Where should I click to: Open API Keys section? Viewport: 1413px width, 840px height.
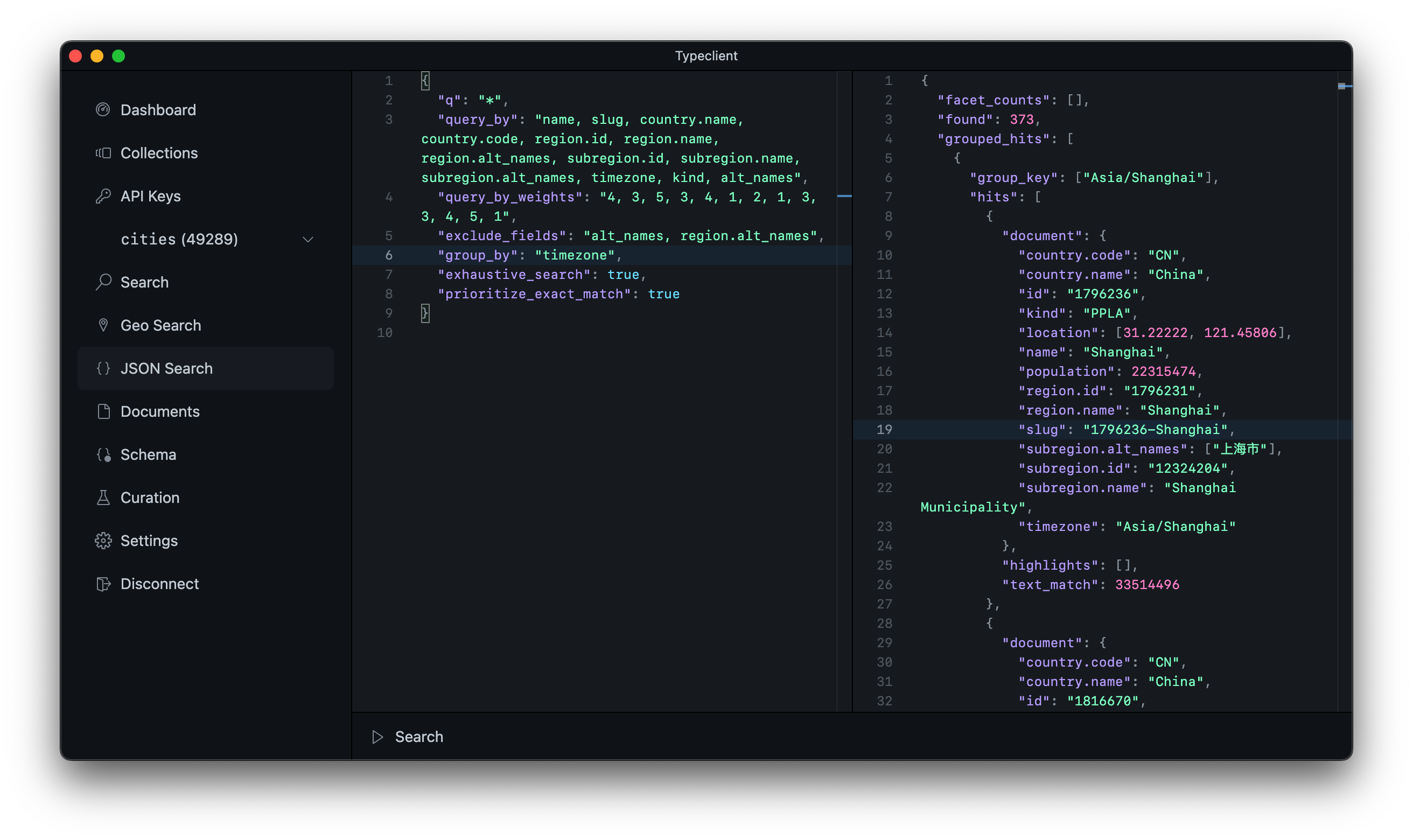(x=205, y=196)
